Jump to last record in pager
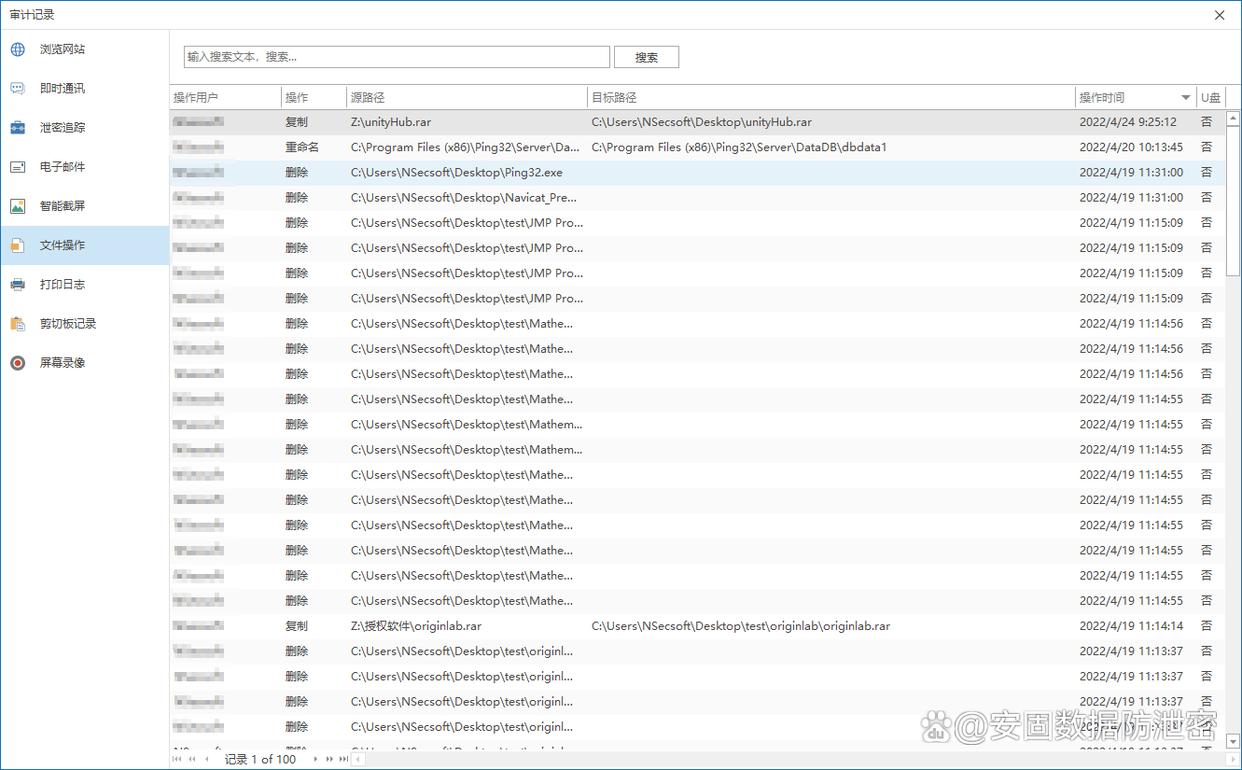The image size is (1242, 770). point(343,759)
